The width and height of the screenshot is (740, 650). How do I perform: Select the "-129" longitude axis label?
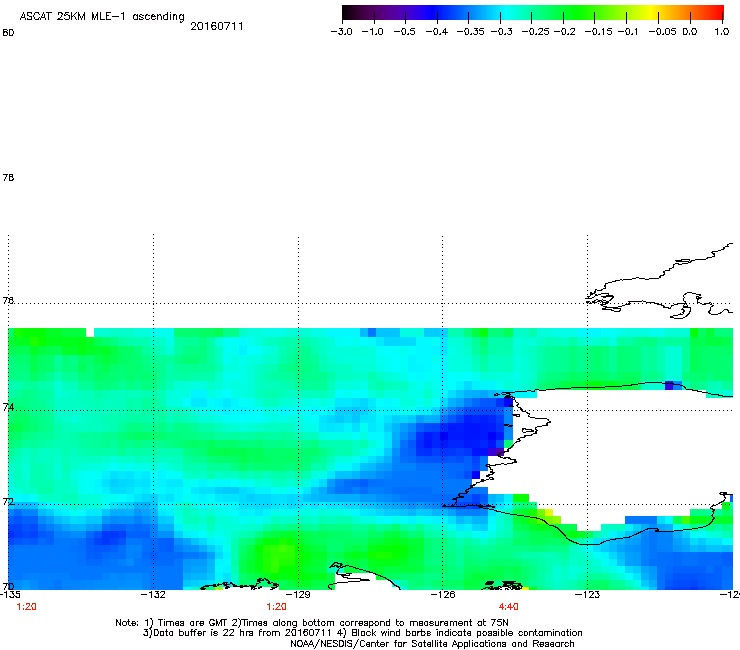tap(298, 595)
